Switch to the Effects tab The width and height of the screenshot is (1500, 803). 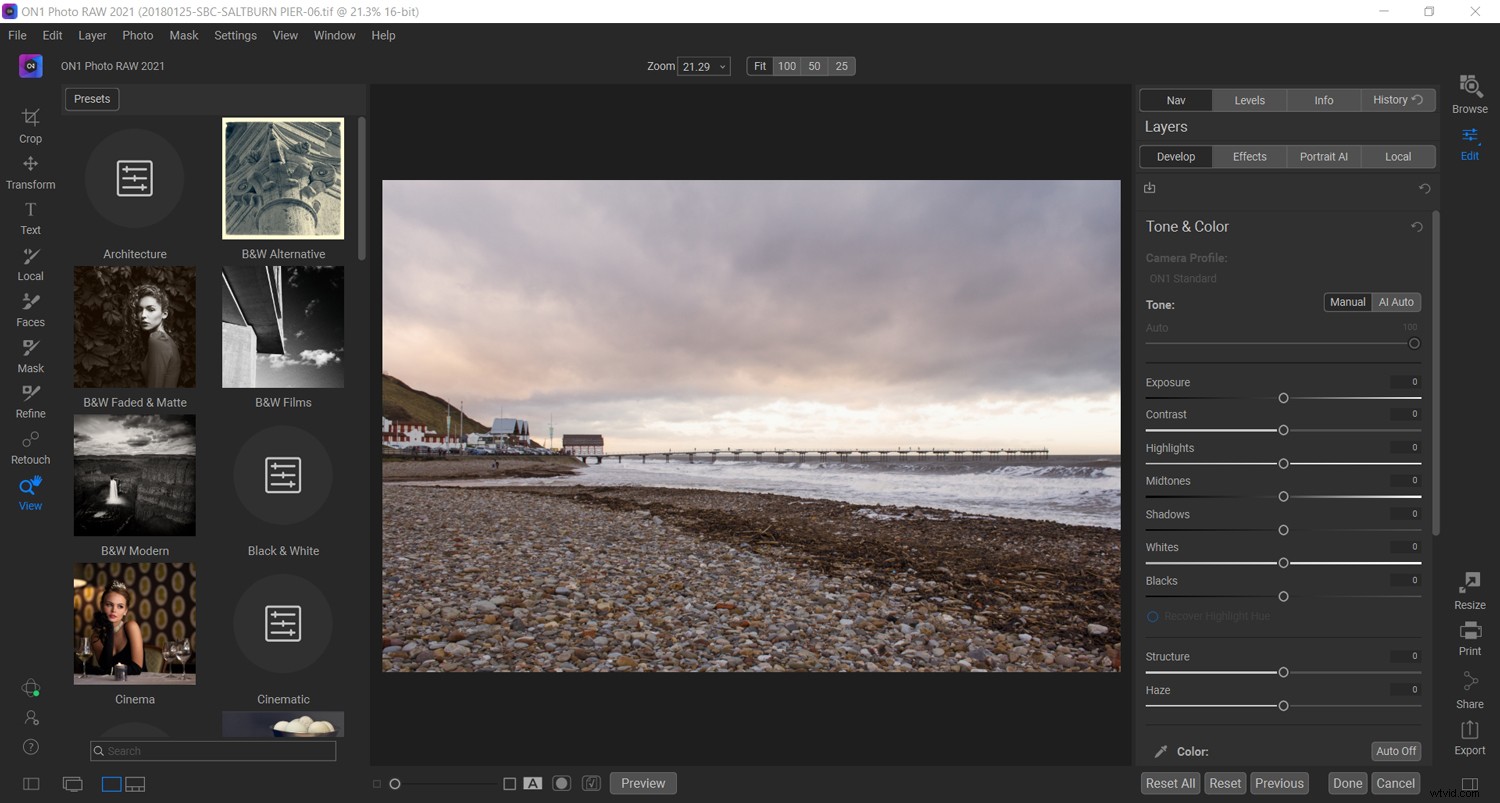tap(1249, 156)
